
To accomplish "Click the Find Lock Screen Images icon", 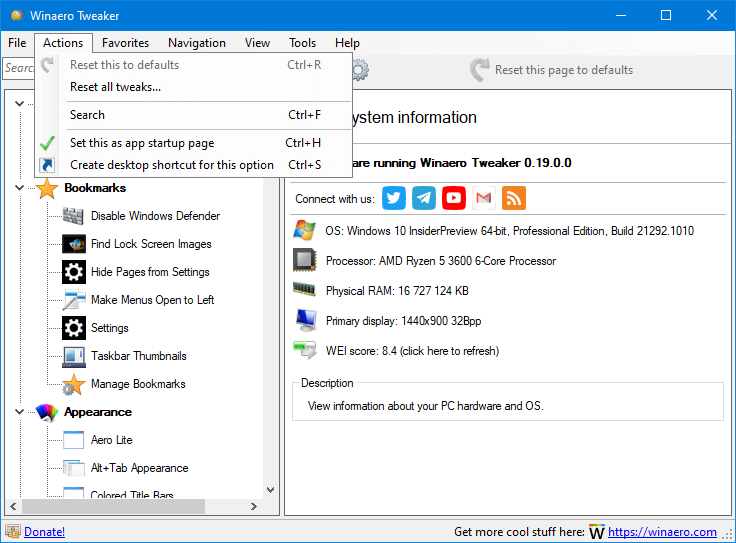I will 74,244.
